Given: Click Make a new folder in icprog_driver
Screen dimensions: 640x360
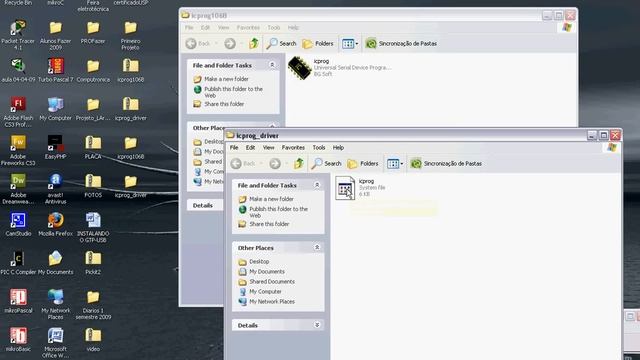Looking at the screenshot, I should 266,199.
